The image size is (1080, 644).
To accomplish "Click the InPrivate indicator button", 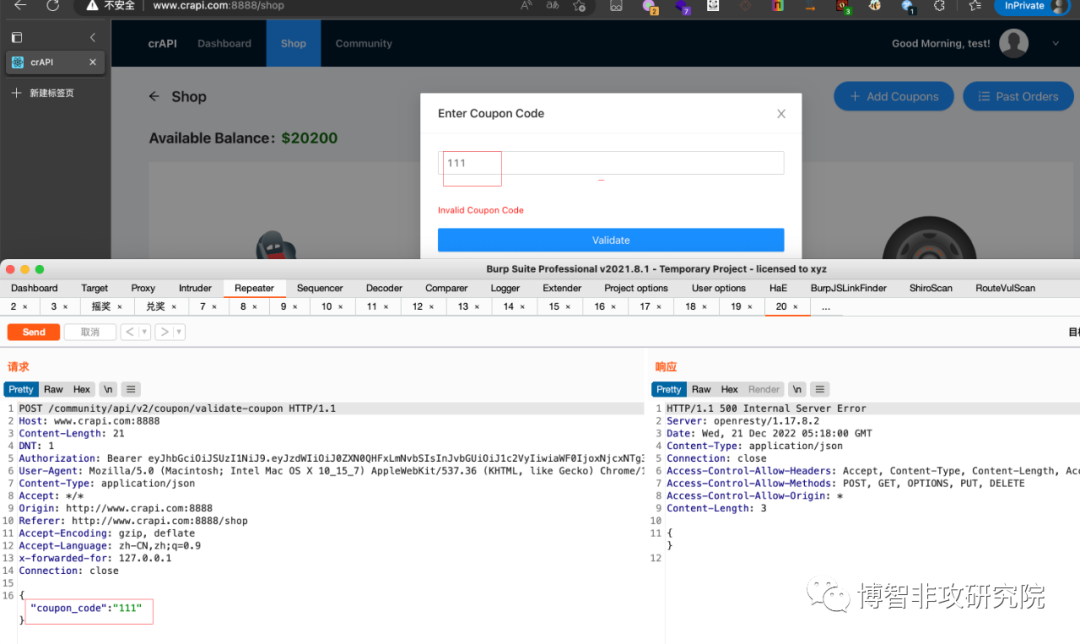I will (x=1032, y=6).
